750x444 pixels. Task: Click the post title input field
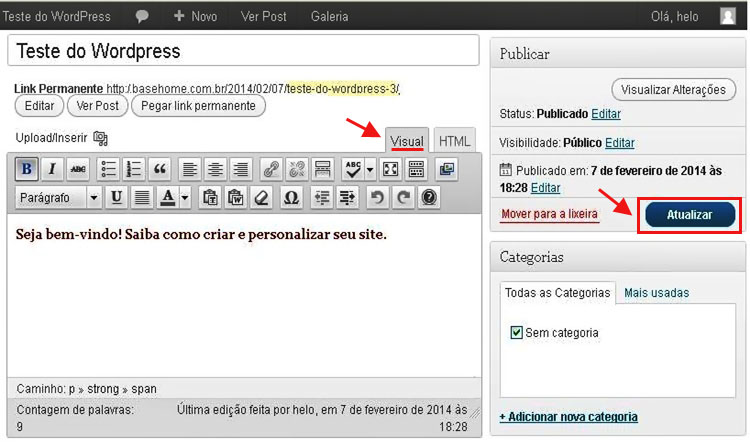tap(243, 50)
